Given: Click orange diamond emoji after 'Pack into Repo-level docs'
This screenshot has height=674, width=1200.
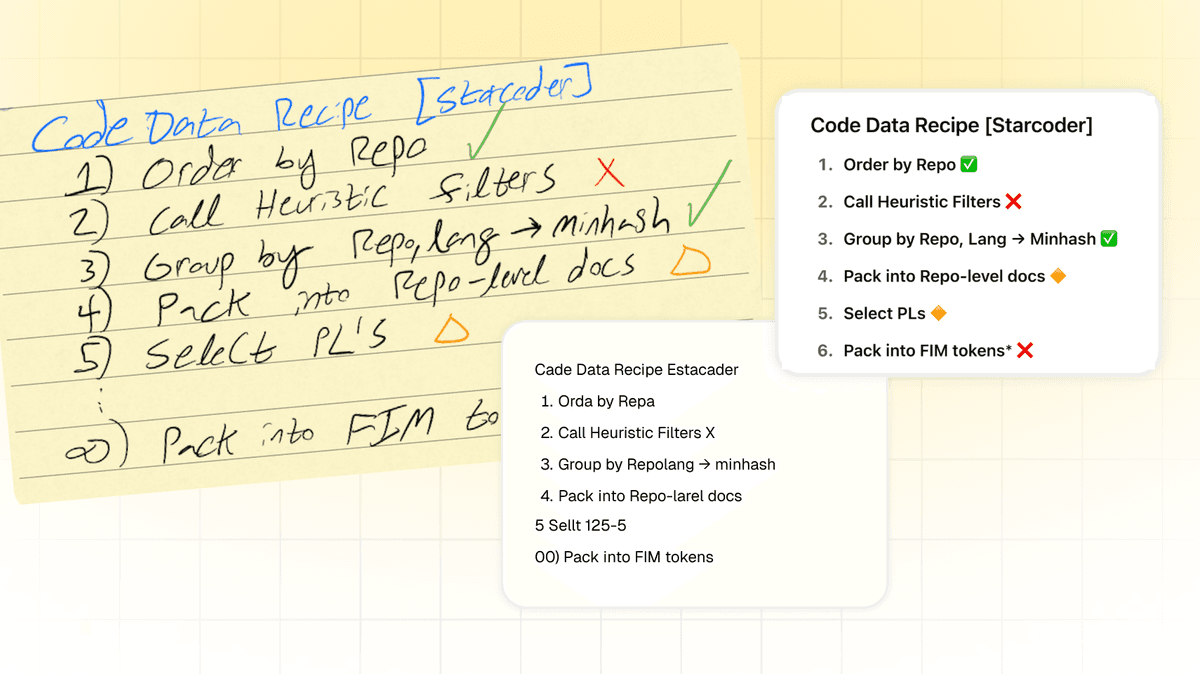Looking at the screenshot, I should [1058, 276].
